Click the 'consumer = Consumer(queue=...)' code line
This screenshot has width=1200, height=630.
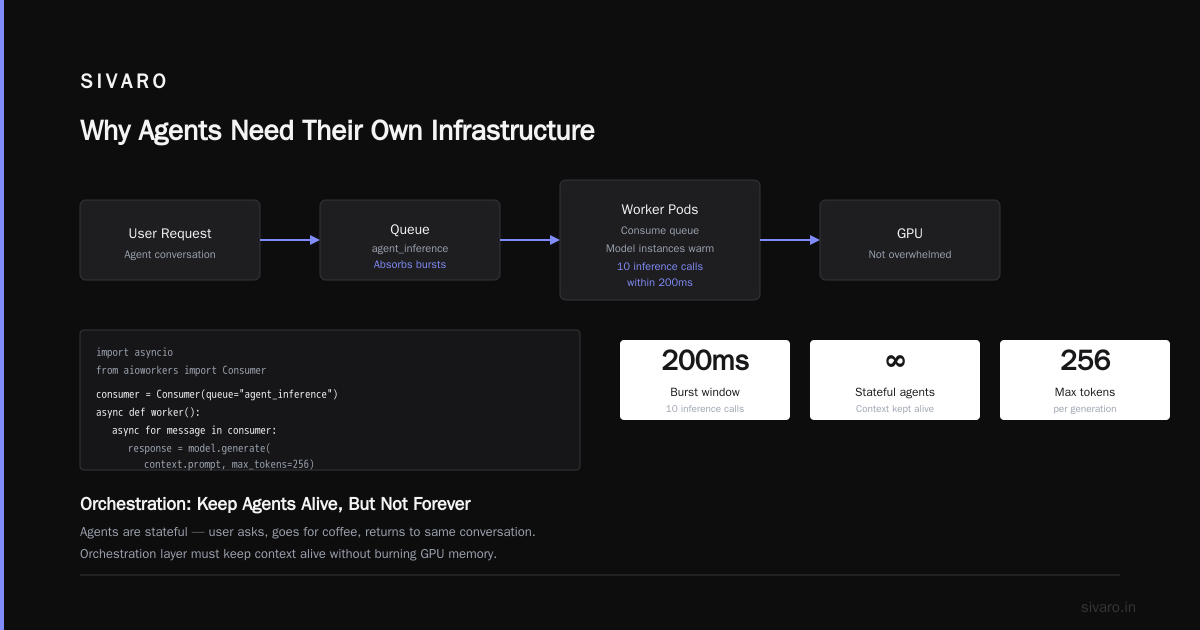point(217,394)
